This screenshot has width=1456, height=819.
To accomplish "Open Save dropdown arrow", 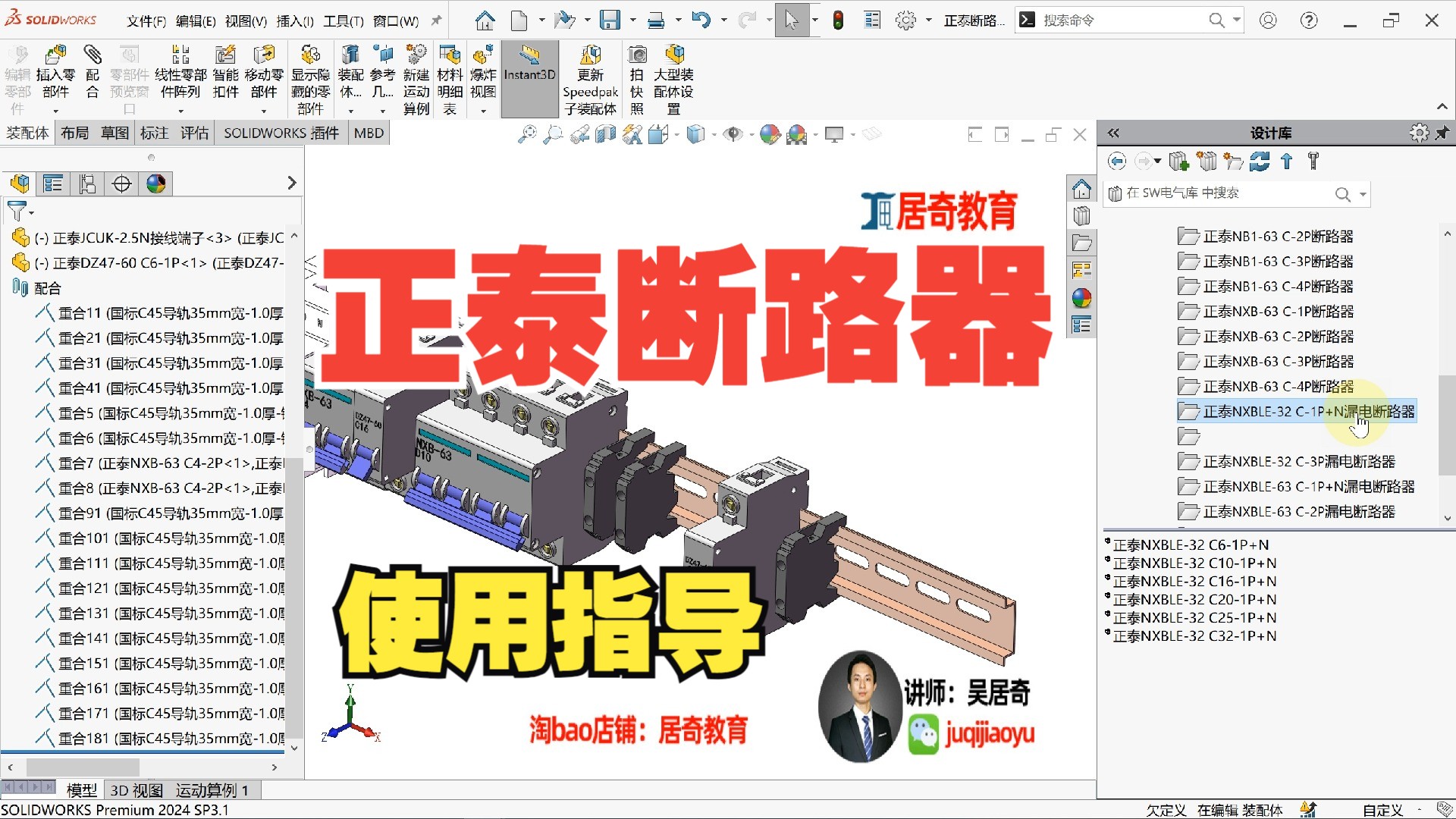I will [632, 20].
